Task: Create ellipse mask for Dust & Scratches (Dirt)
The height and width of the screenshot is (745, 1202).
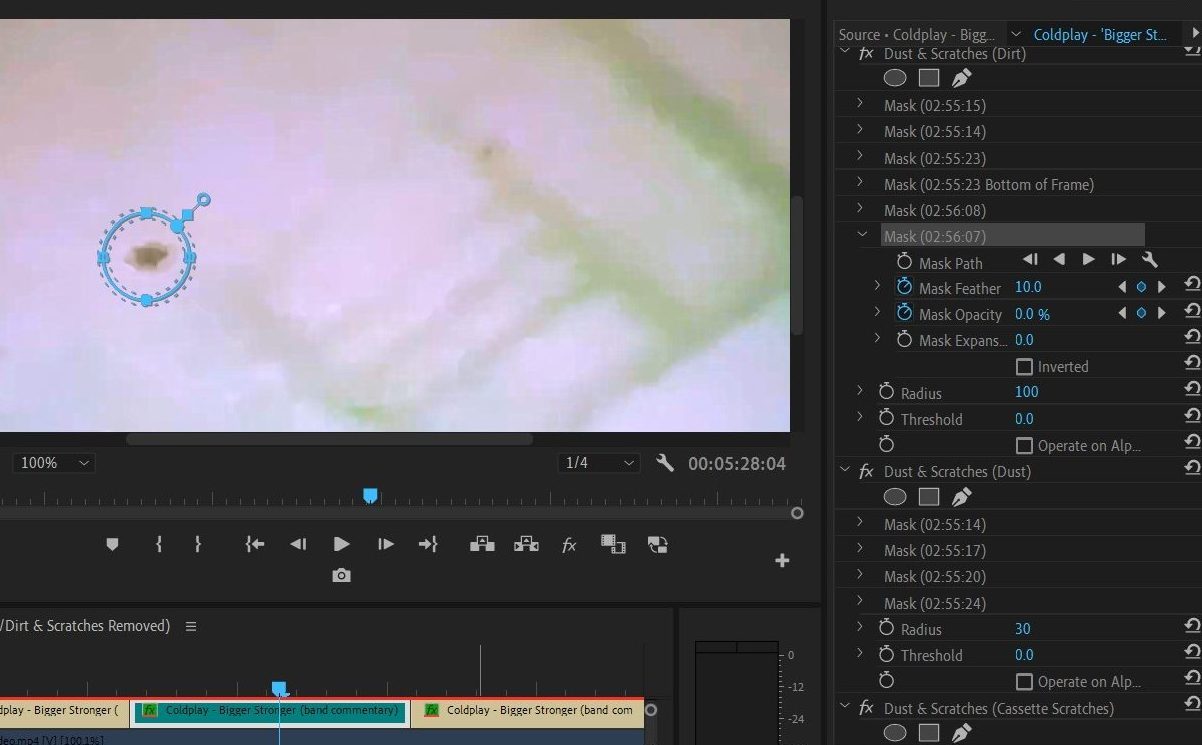Action: (895, 78)
